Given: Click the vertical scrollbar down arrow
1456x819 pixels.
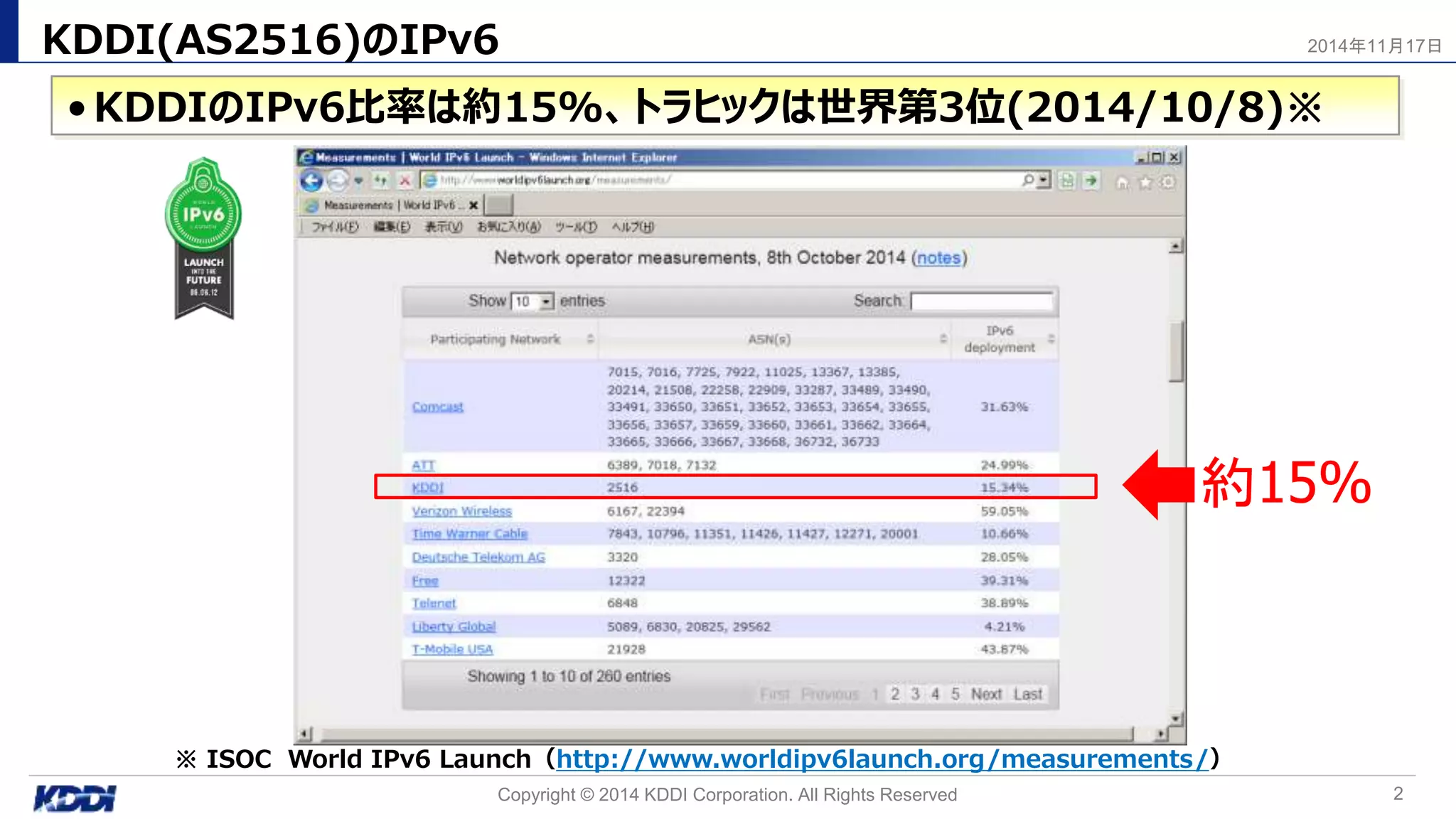Looking at the screenshot, I should coord(1176,719).
